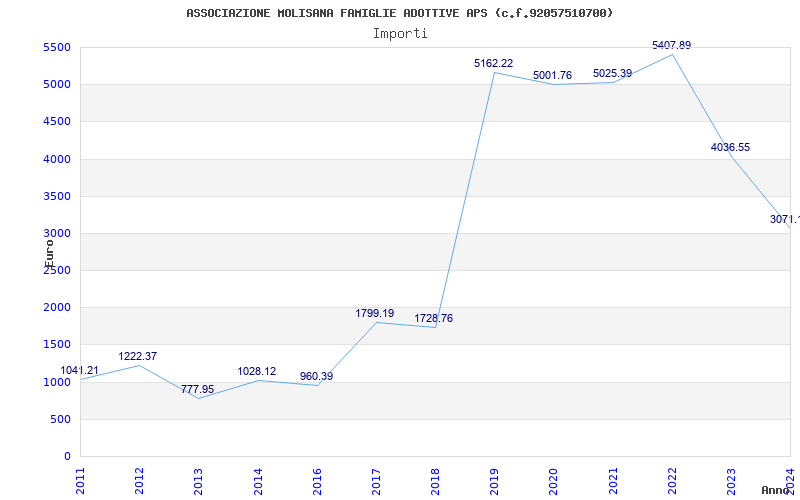Select data label 5001.76
The height and width of the screenshot is (500, 800).
(553, 76)
